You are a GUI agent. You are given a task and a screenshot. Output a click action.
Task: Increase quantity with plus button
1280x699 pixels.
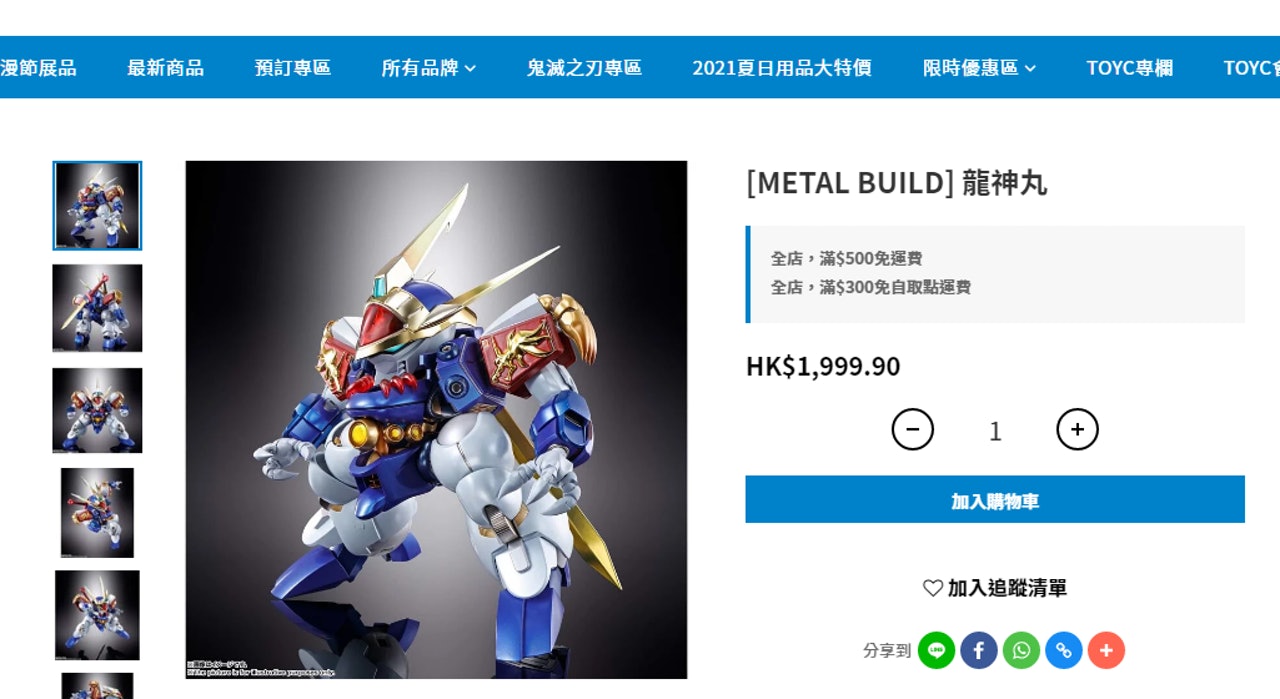click(1077, 429)
